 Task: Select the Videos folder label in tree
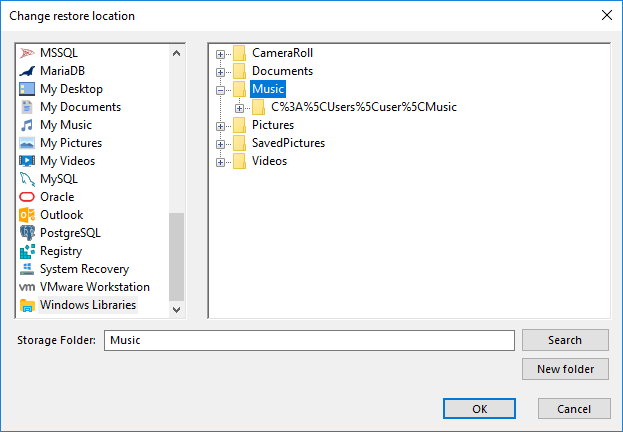tap(269, 161)
